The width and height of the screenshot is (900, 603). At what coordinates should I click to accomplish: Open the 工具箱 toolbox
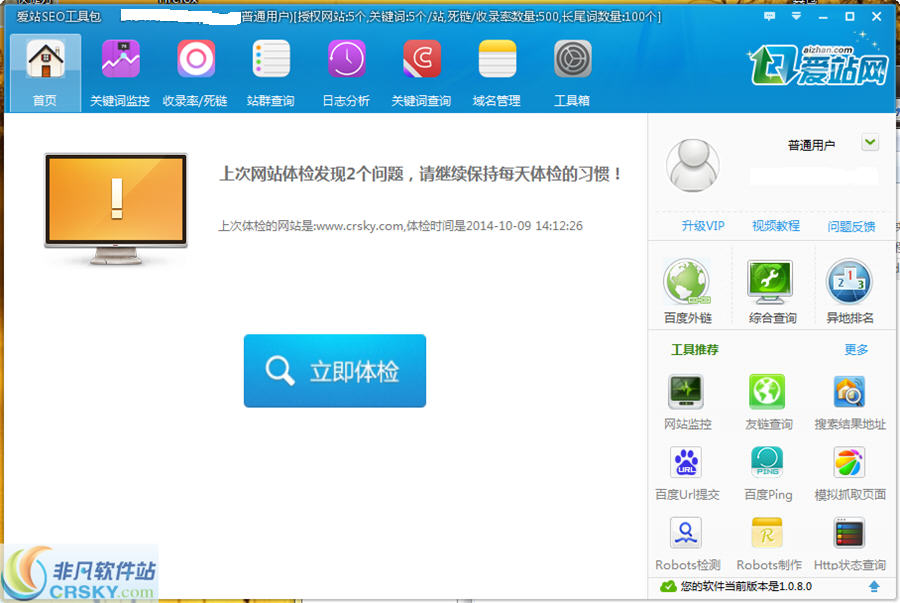pos(571,70)
